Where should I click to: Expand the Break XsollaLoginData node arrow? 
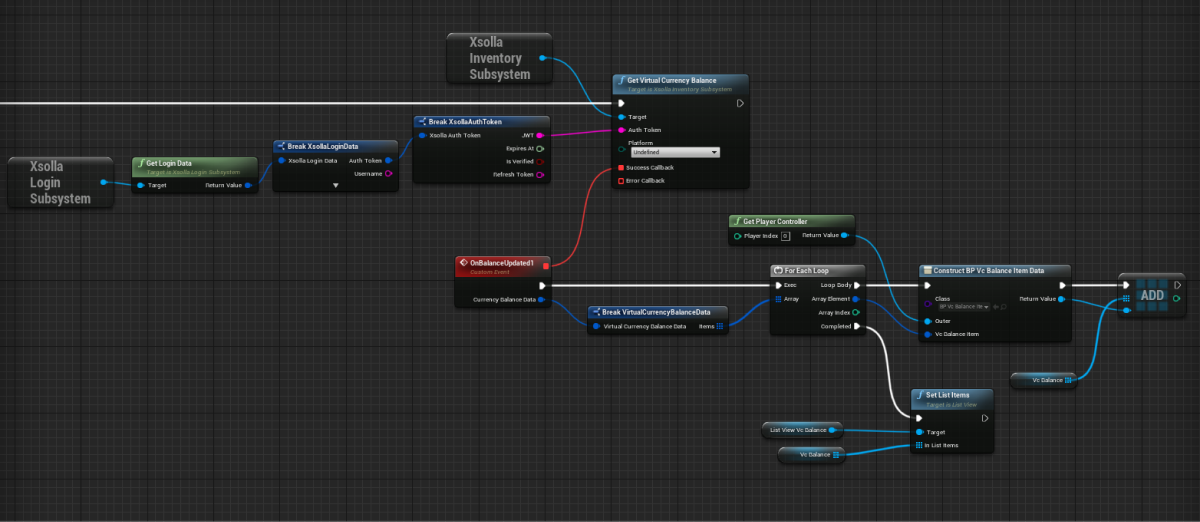pyautogui.click(x=336, y=186)
